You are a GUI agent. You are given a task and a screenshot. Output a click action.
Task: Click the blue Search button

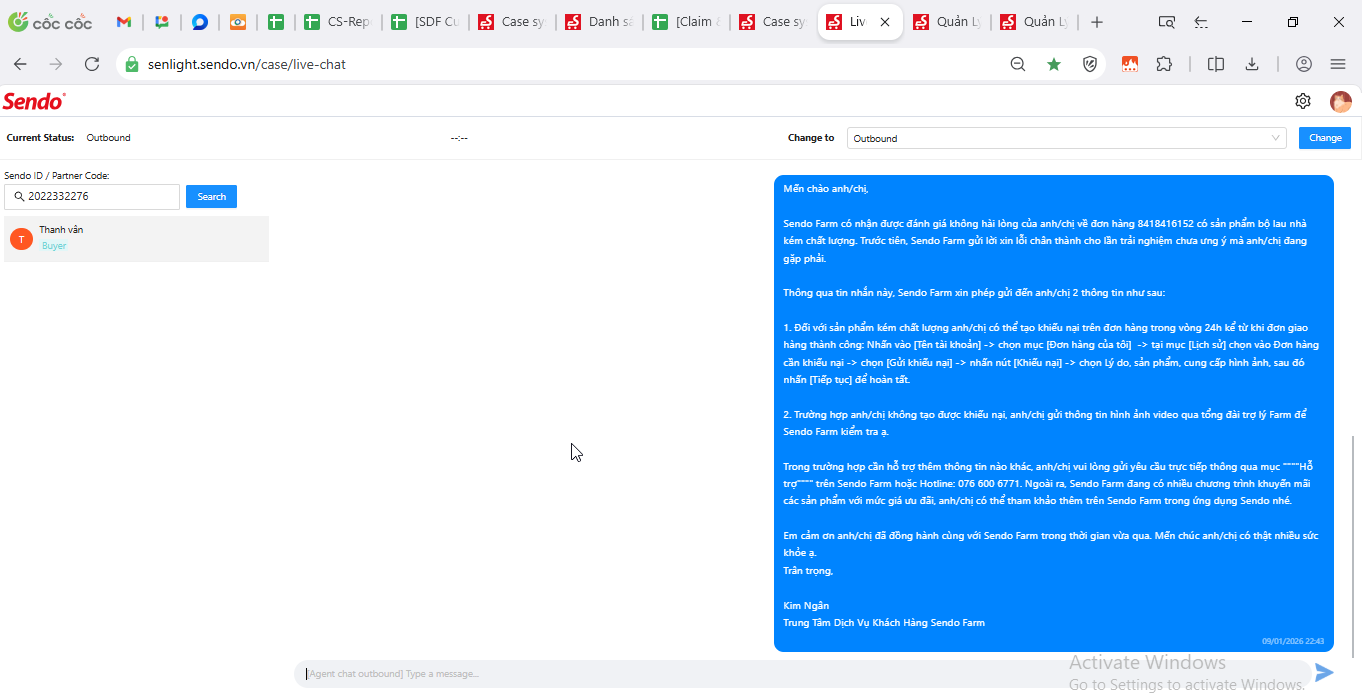[211, 197]
